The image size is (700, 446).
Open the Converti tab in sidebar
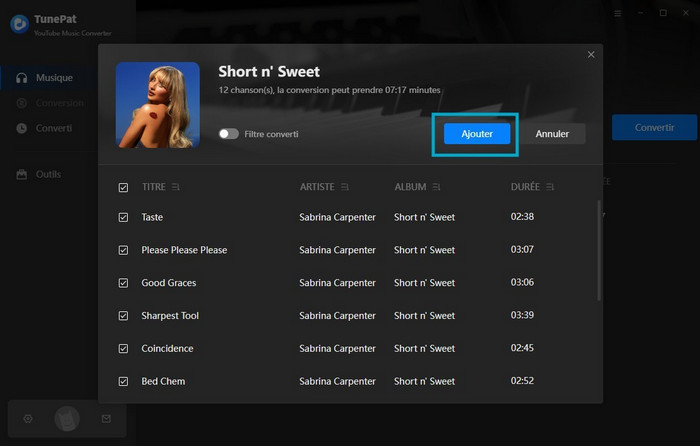pyautogui.click(x=53, y=128)
